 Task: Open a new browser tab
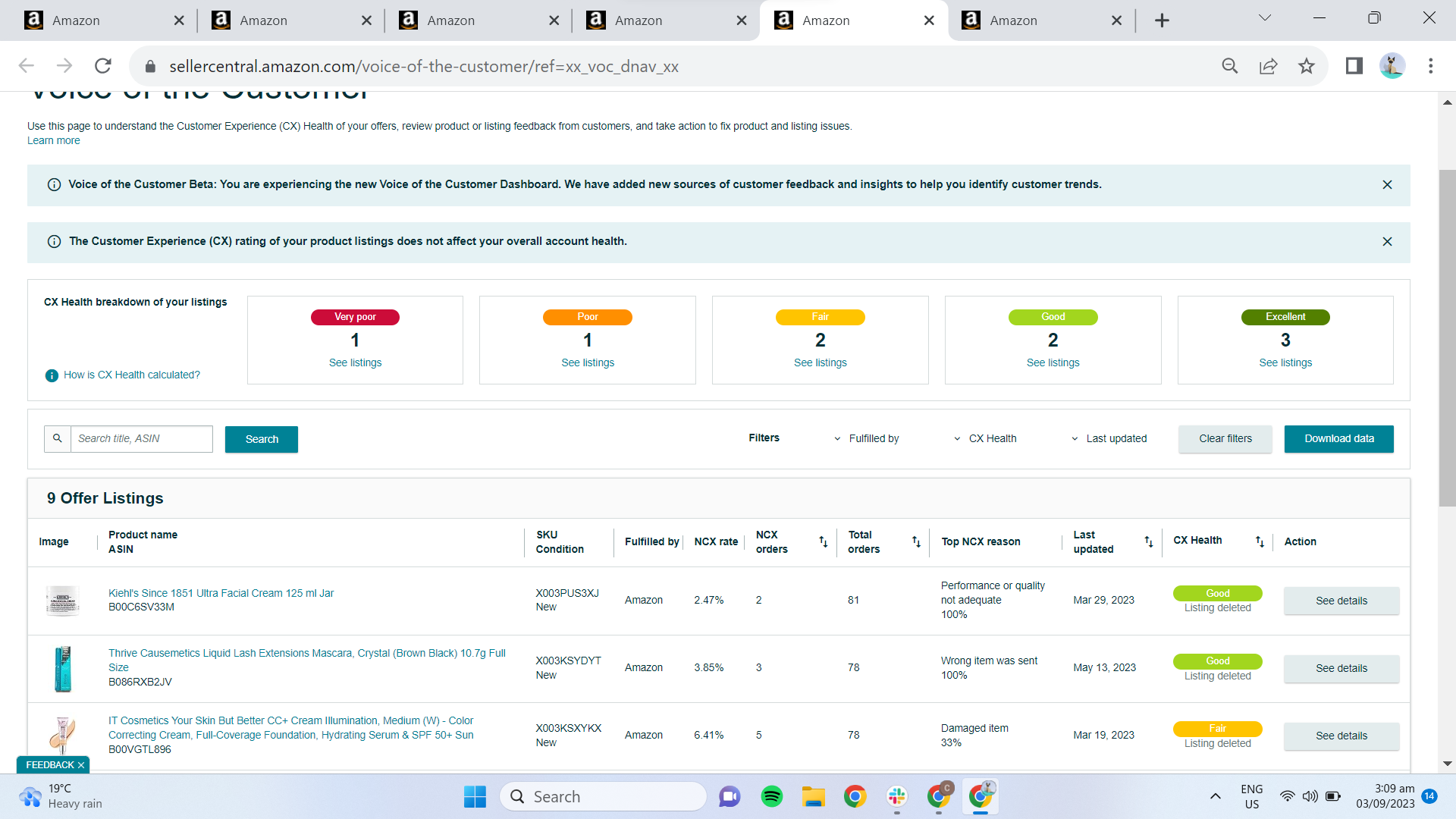[1162, 20]
